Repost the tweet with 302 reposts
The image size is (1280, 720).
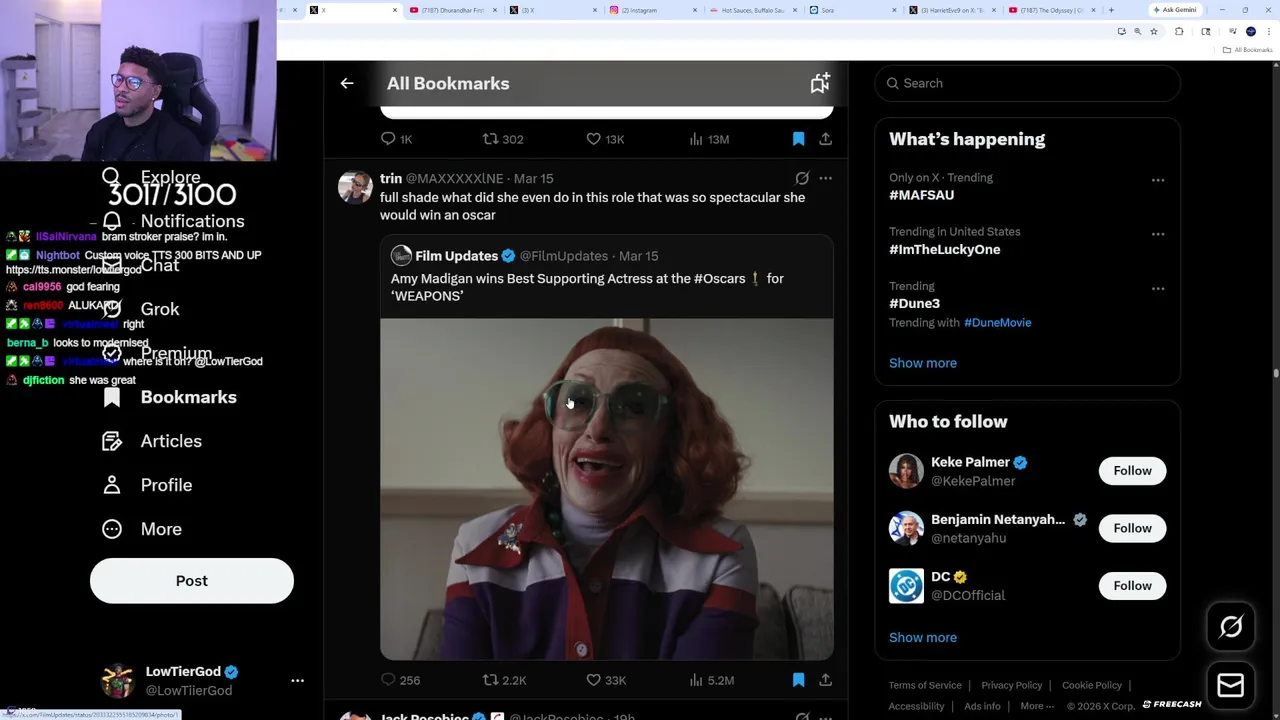[503, 139]
